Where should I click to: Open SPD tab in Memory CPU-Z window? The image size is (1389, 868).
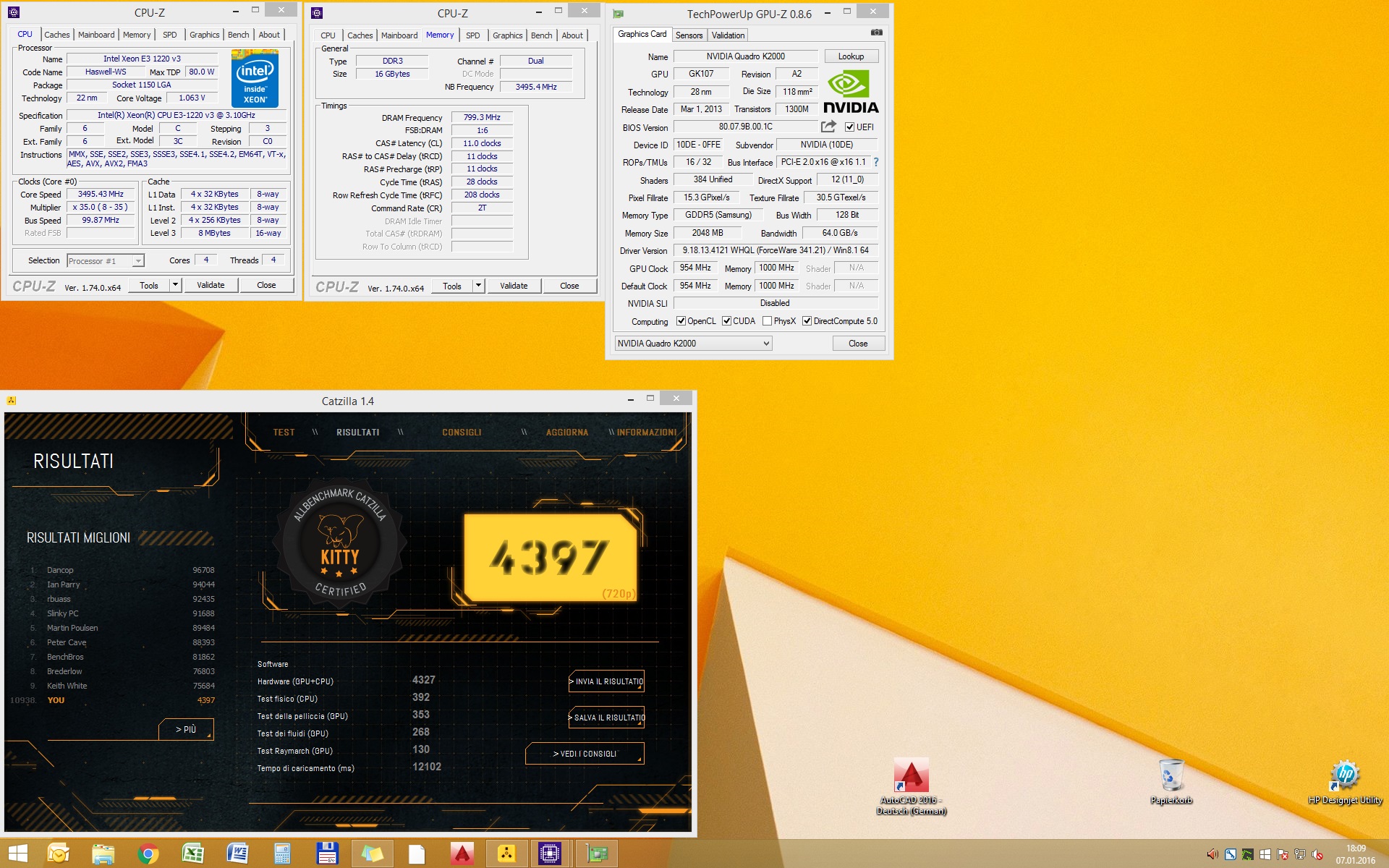click(473, 35)
